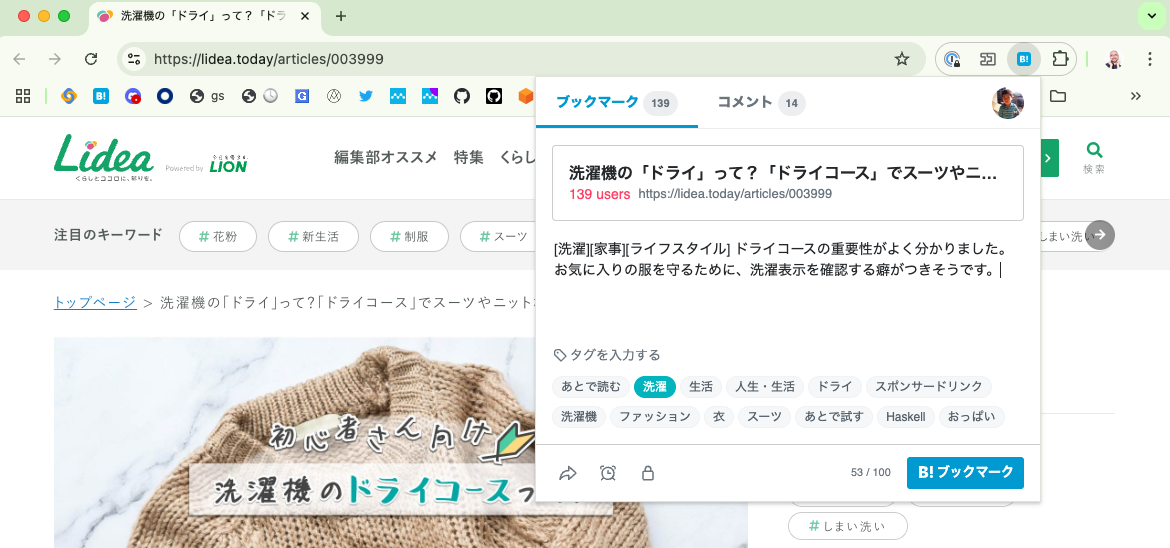The image size is (1170, 548).
Task: Click the Lidea logo
Action: [x=104, y=158]
